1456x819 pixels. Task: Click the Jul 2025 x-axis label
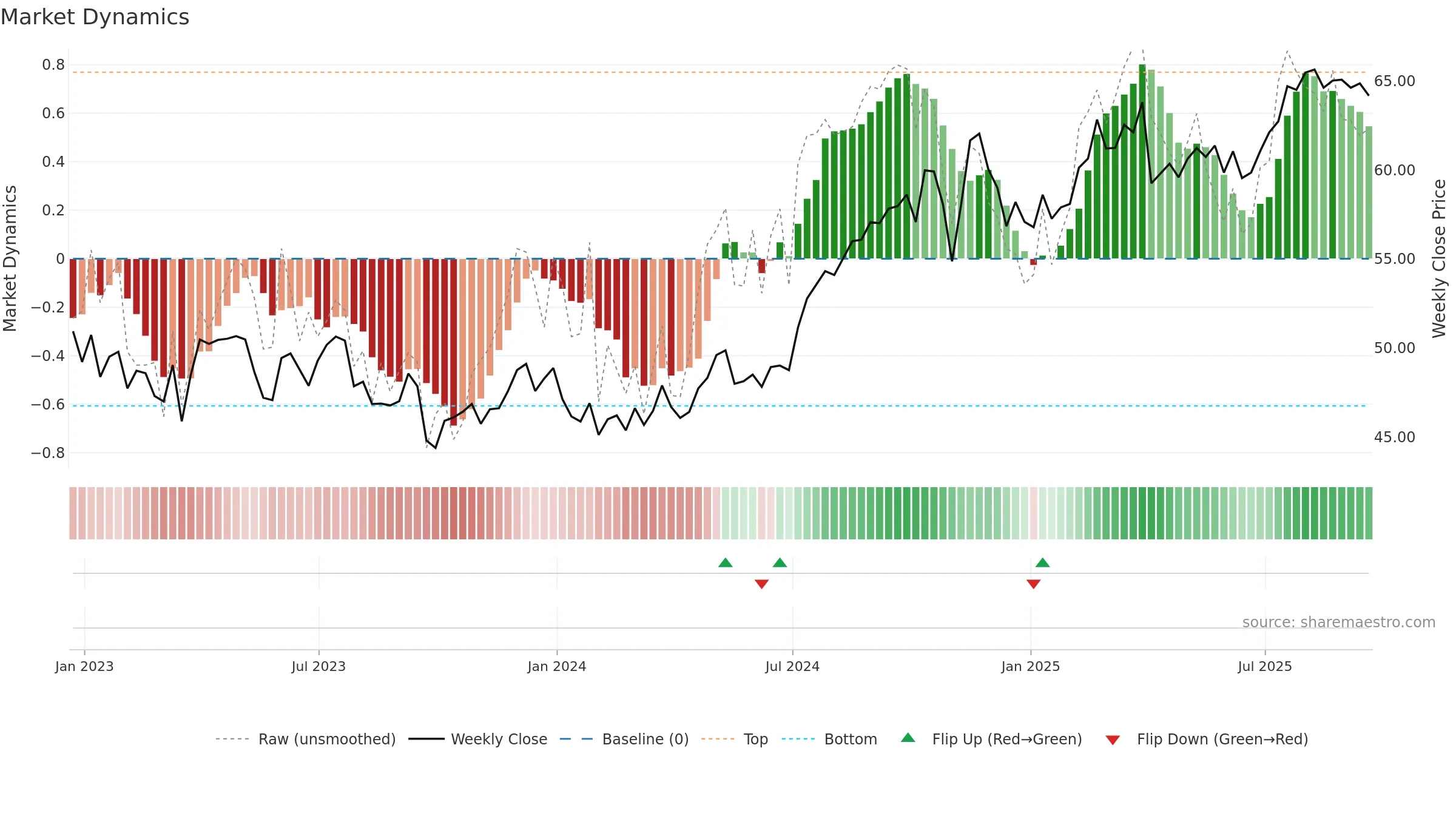(x=1265, y=666)
